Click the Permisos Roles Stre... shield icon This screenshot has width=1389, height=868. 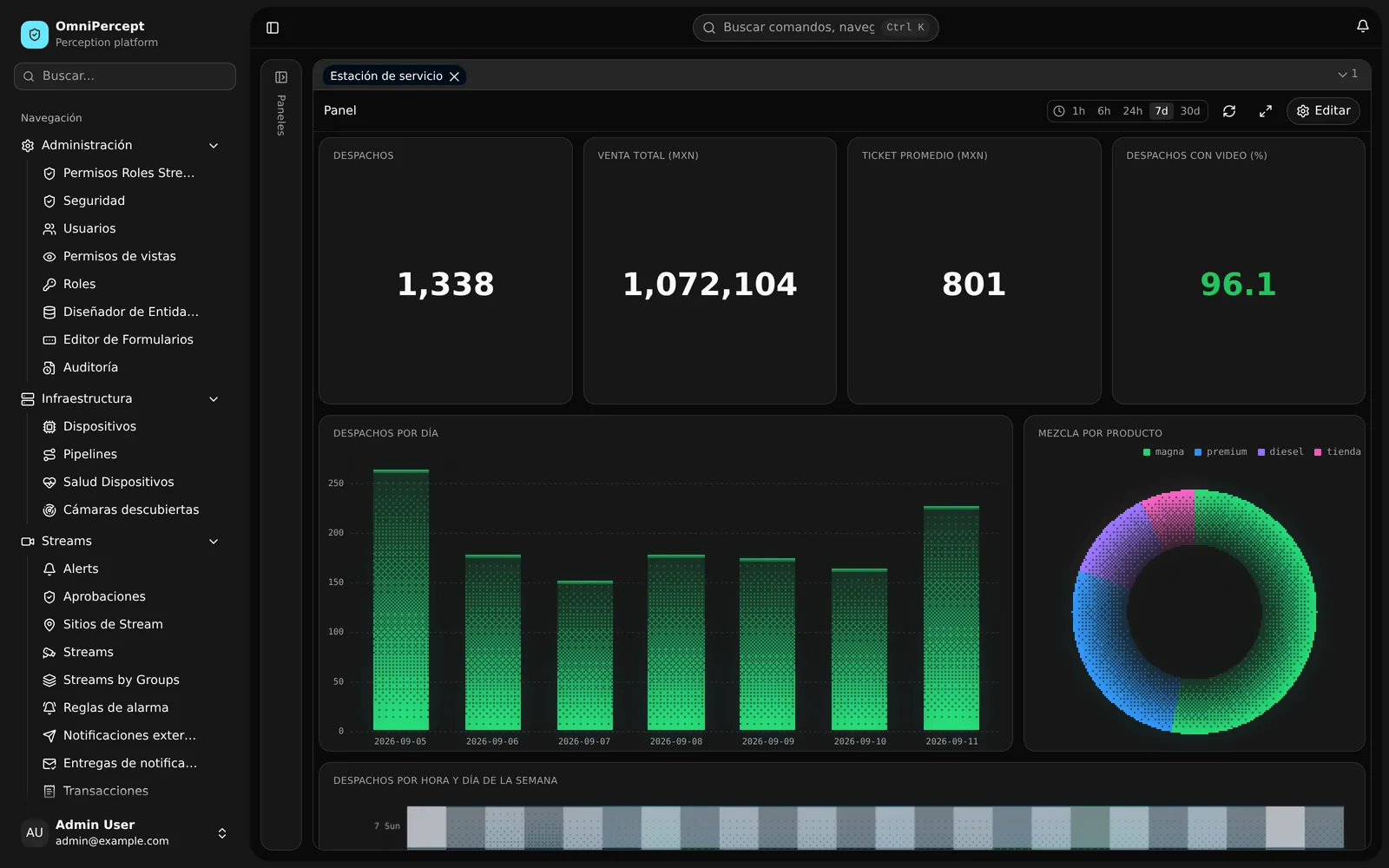pos(49,174)
